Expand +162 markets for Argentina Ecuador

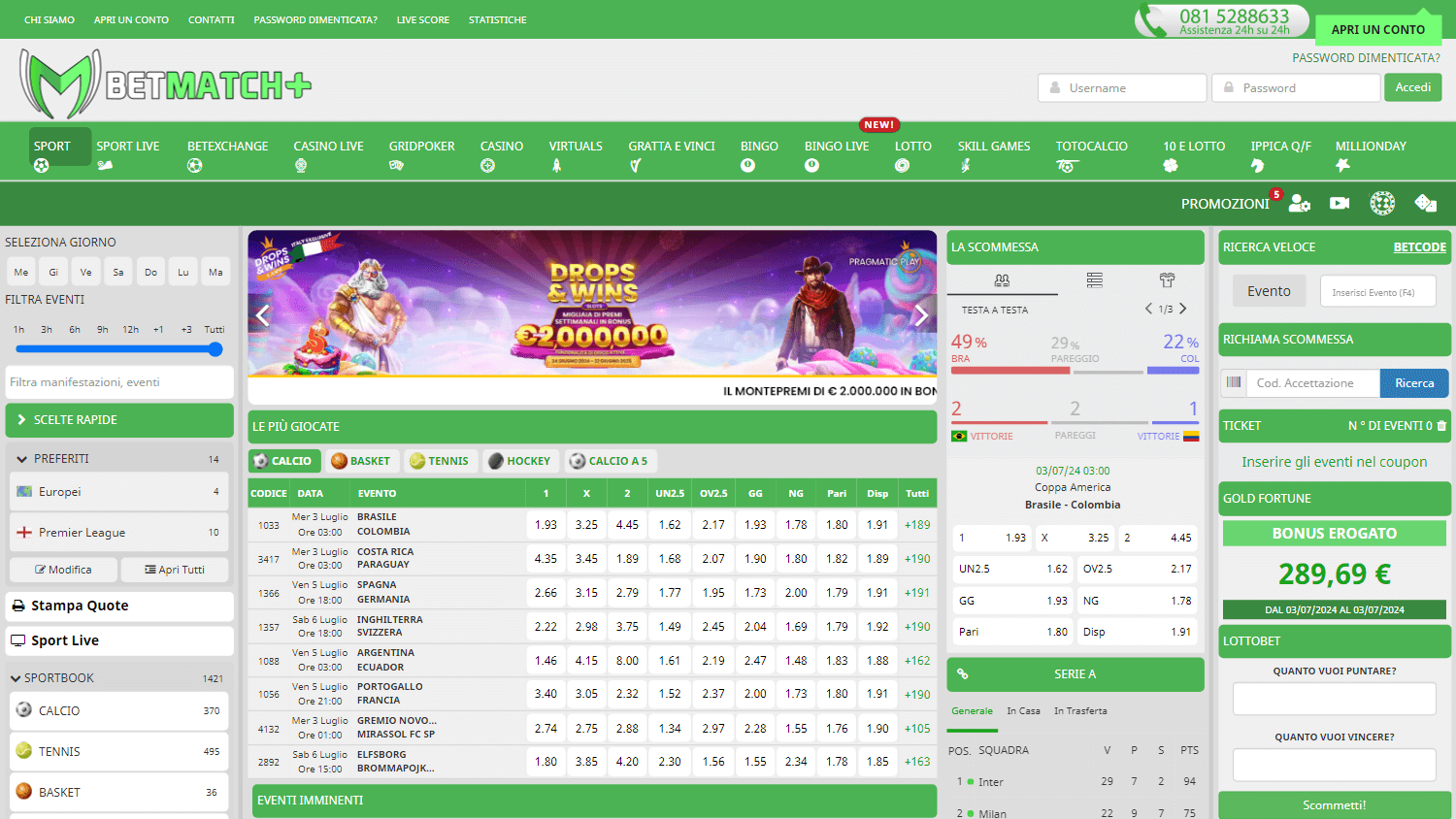(x=917, y=661)
